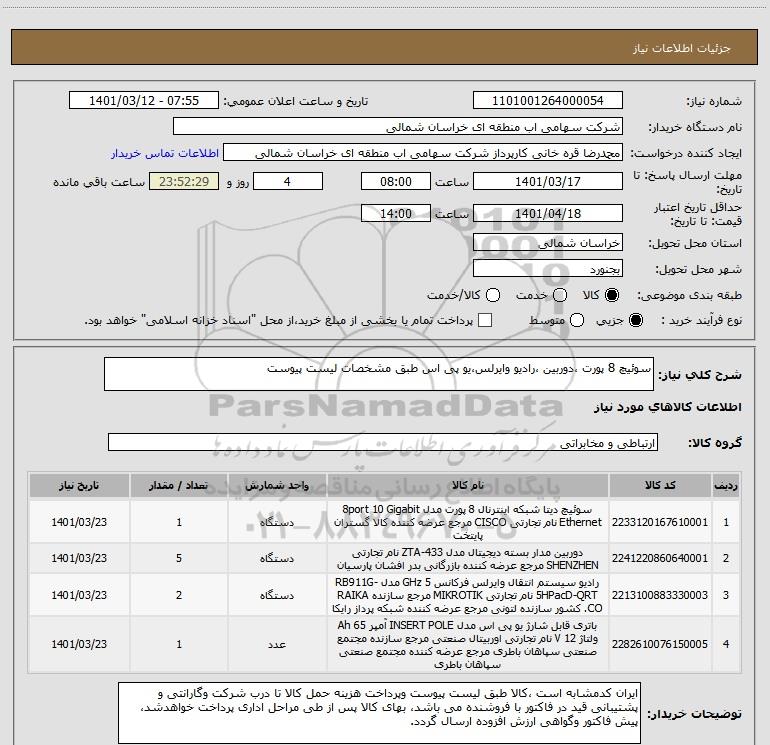The height and width of the screenshot is (745, 770).
Task: Click the ردیف column header
Action: [x=726, y=485]
